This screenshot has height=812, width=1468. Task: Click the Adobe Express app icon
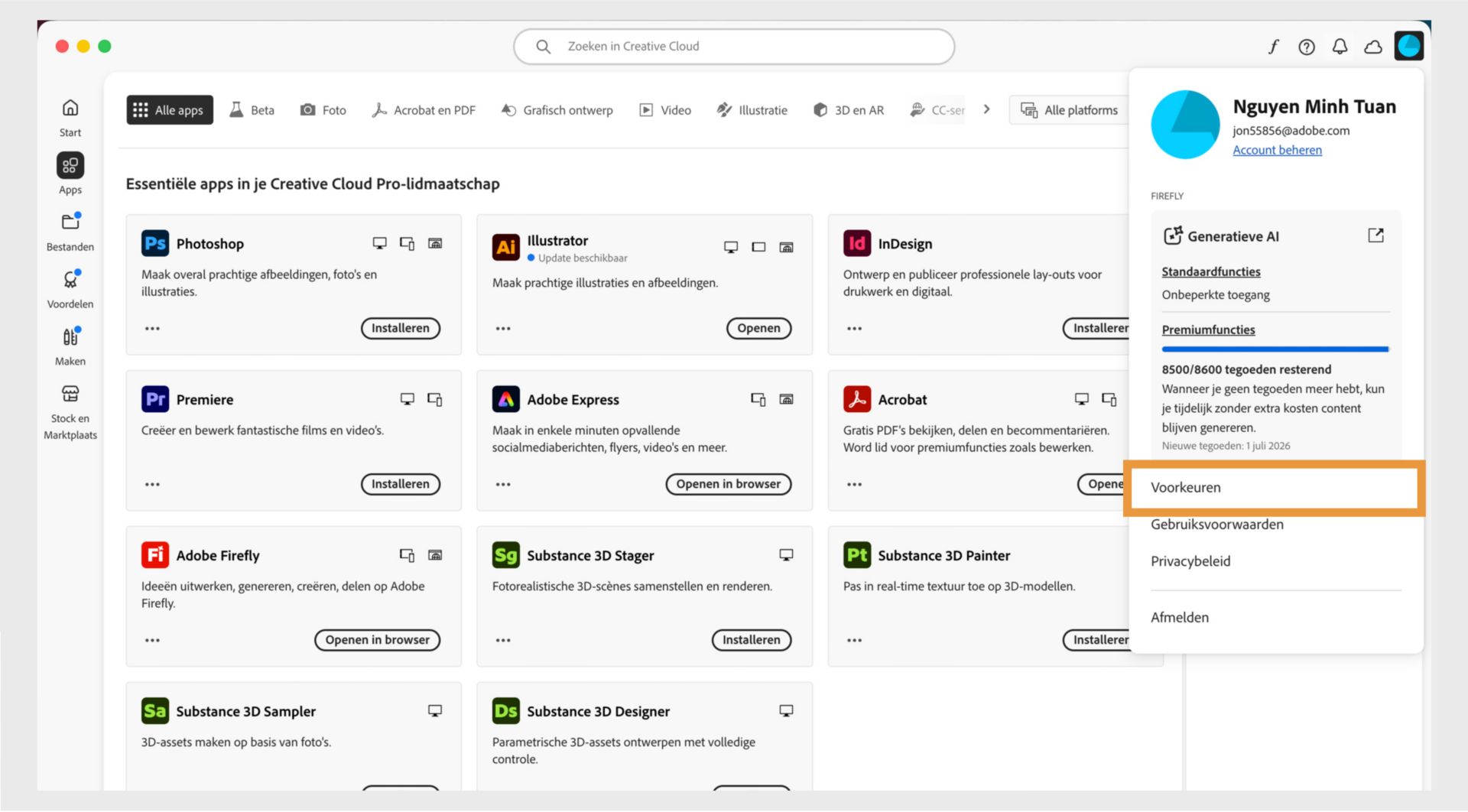[x=506, y=399]
